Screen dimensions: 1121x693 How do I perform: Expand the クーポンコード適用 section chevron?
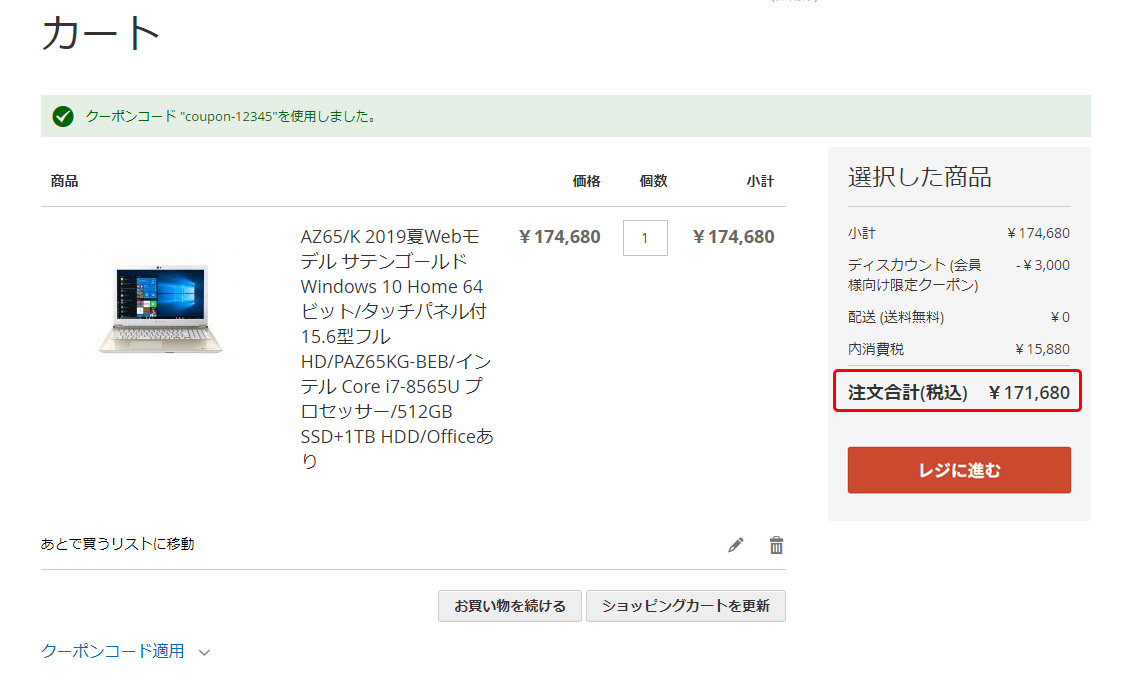tap(204, 652)
